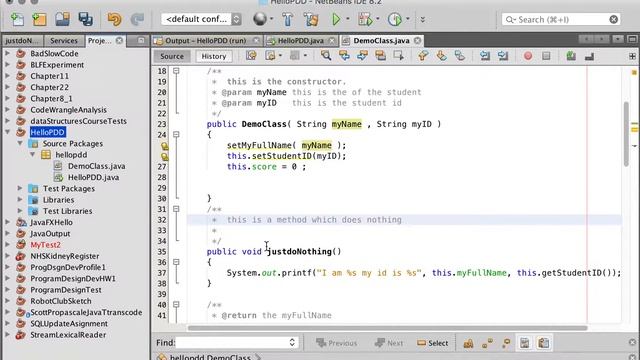Build project with the hammer icon
This screenshot has width=640, height=360.
click(287, 19)
